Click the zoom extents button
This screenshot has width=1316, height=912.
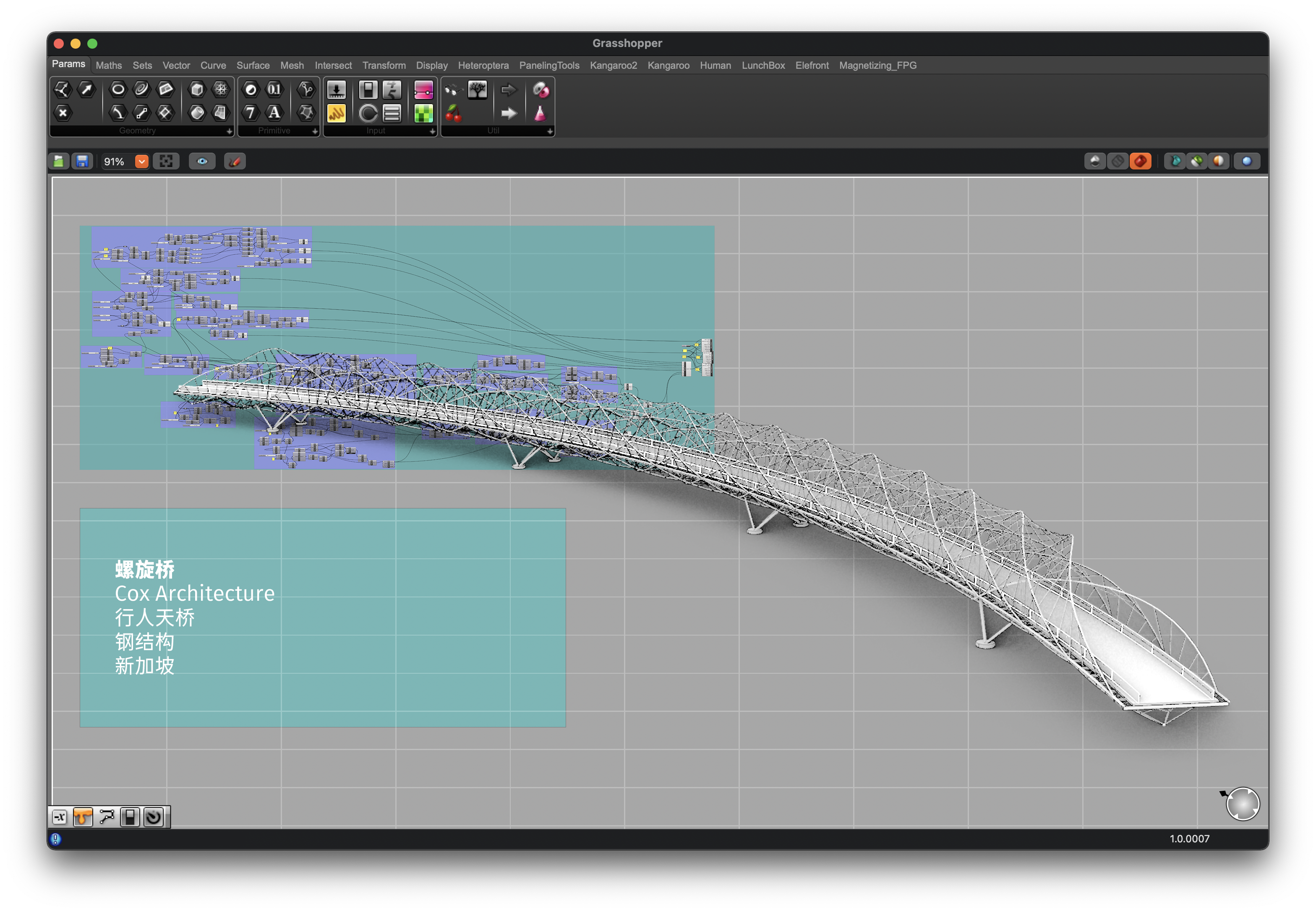pos(166,162)
